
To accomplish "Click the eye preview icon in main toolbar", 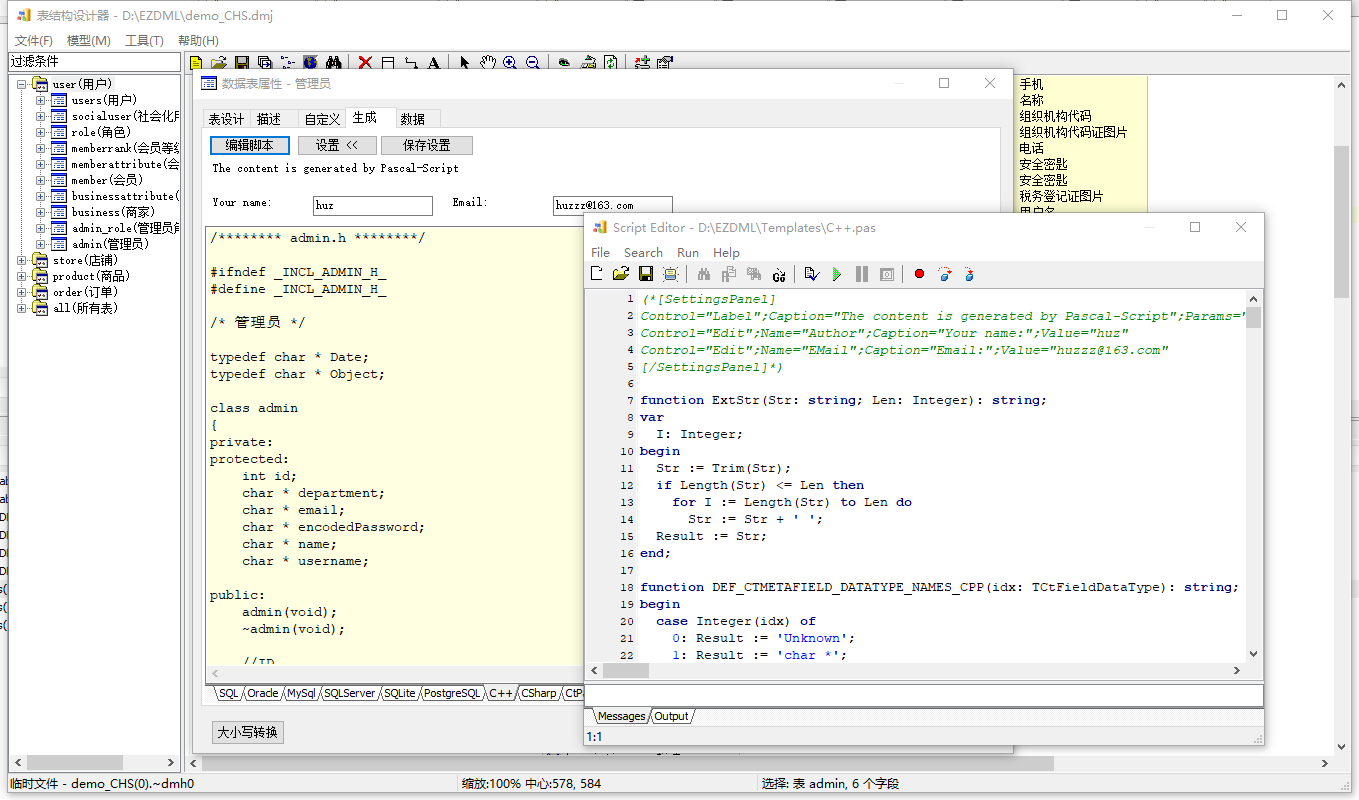I will [x=564, y=62].
